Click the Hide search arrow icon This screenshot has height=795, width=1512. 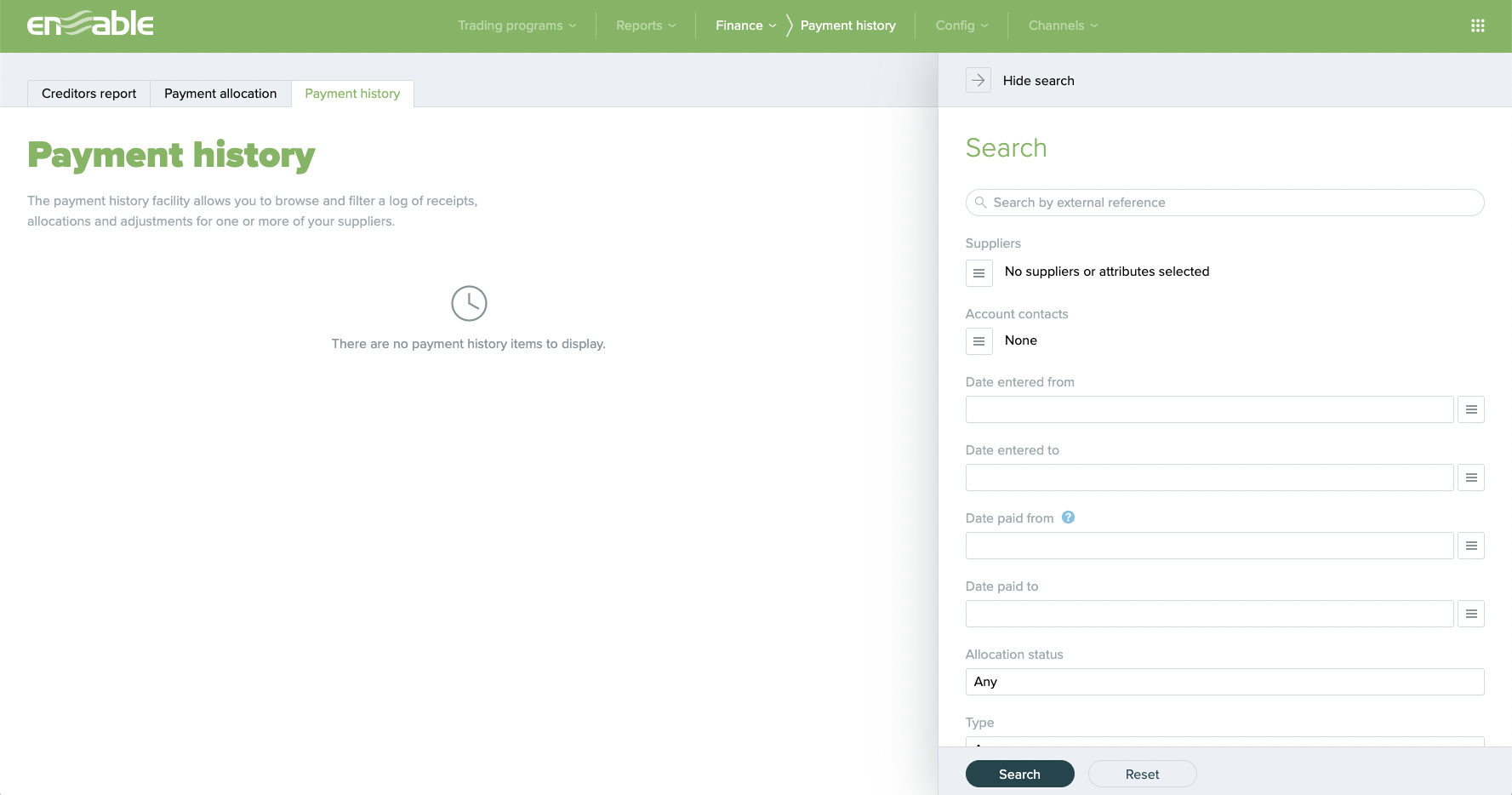979,80
